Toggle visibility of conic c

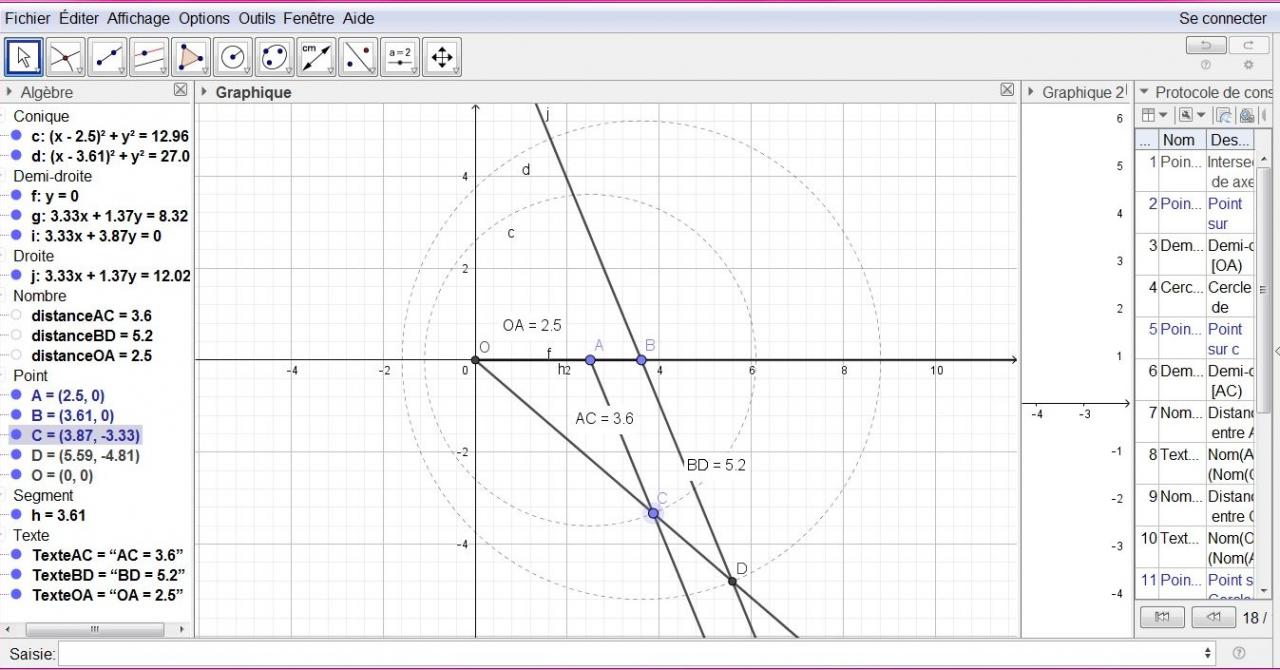(16, 136)
